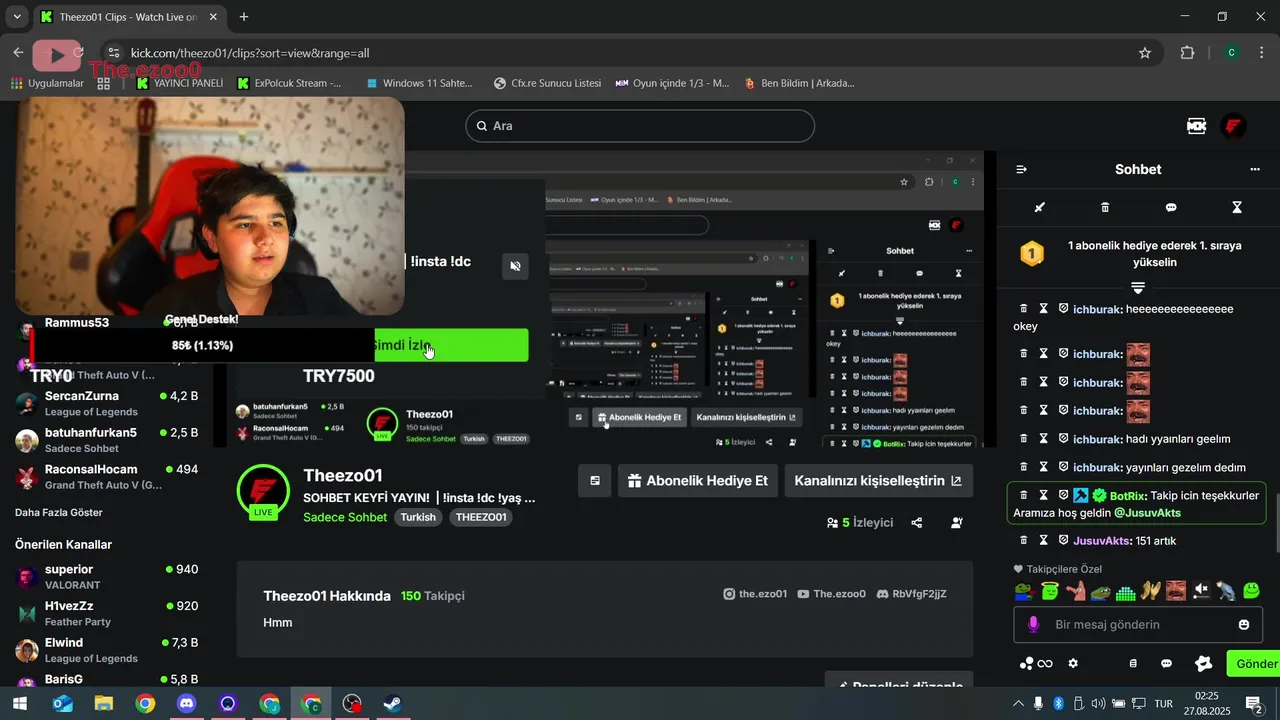Click the hourglass icon in chat toolbar

pos(1237,207)
